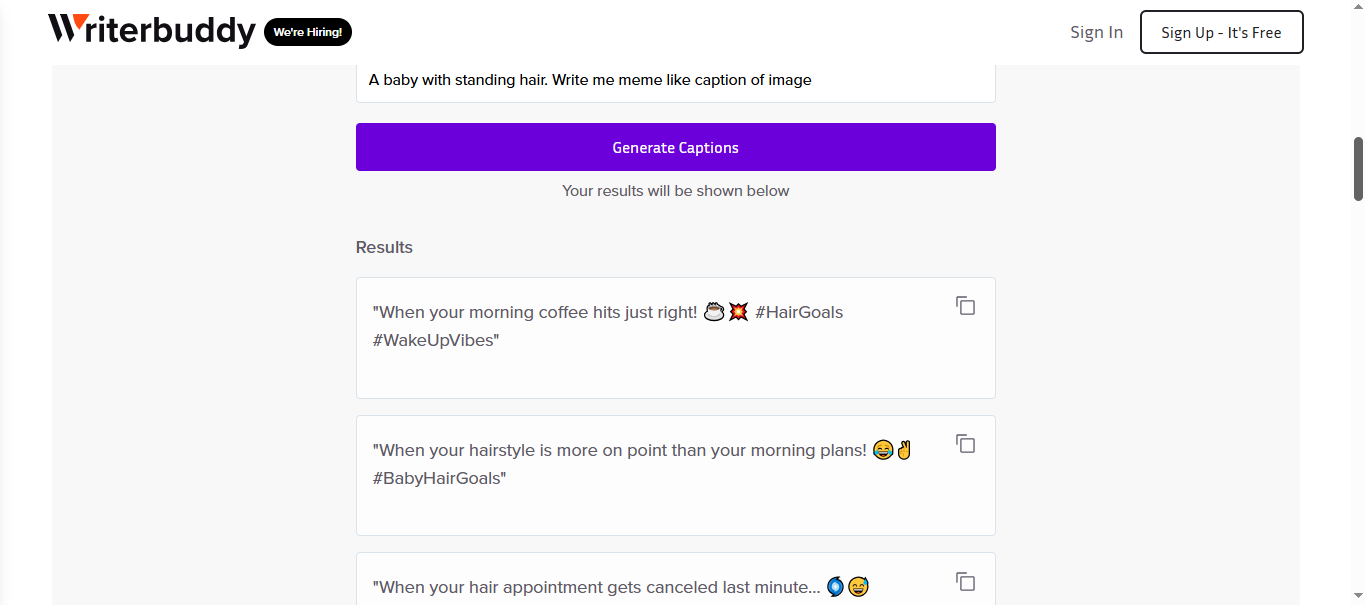Click the Results heading
Image resolution: width=1365 pixels, height=605 pixels.
(x=384, y=247)
